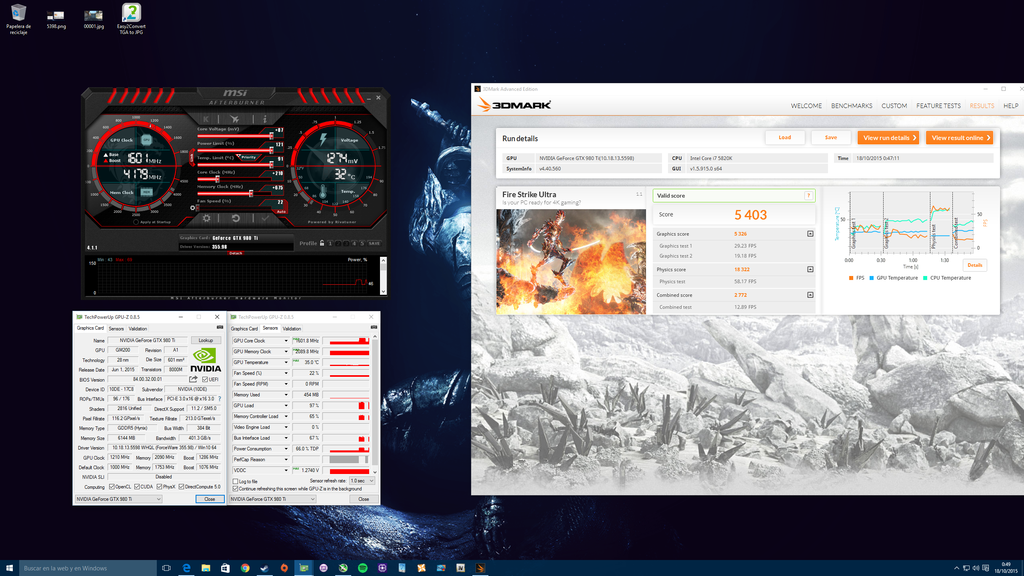The height and width of the screenshot is (576, 1024).
Task: Toggle Continue refreshing in background checkbox
Action: (235, 488)
